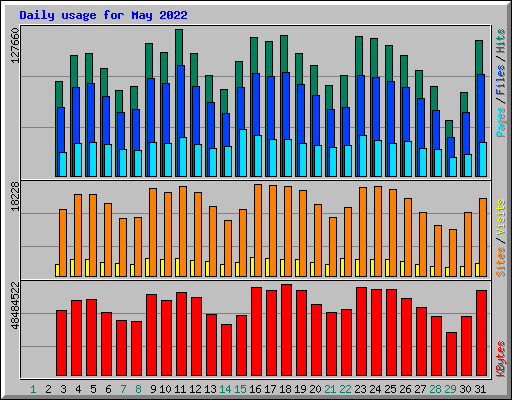The height and width of the screenshot is (400, 512).
Task: Click green weekend day label "21"
Action: pos(330,389)
